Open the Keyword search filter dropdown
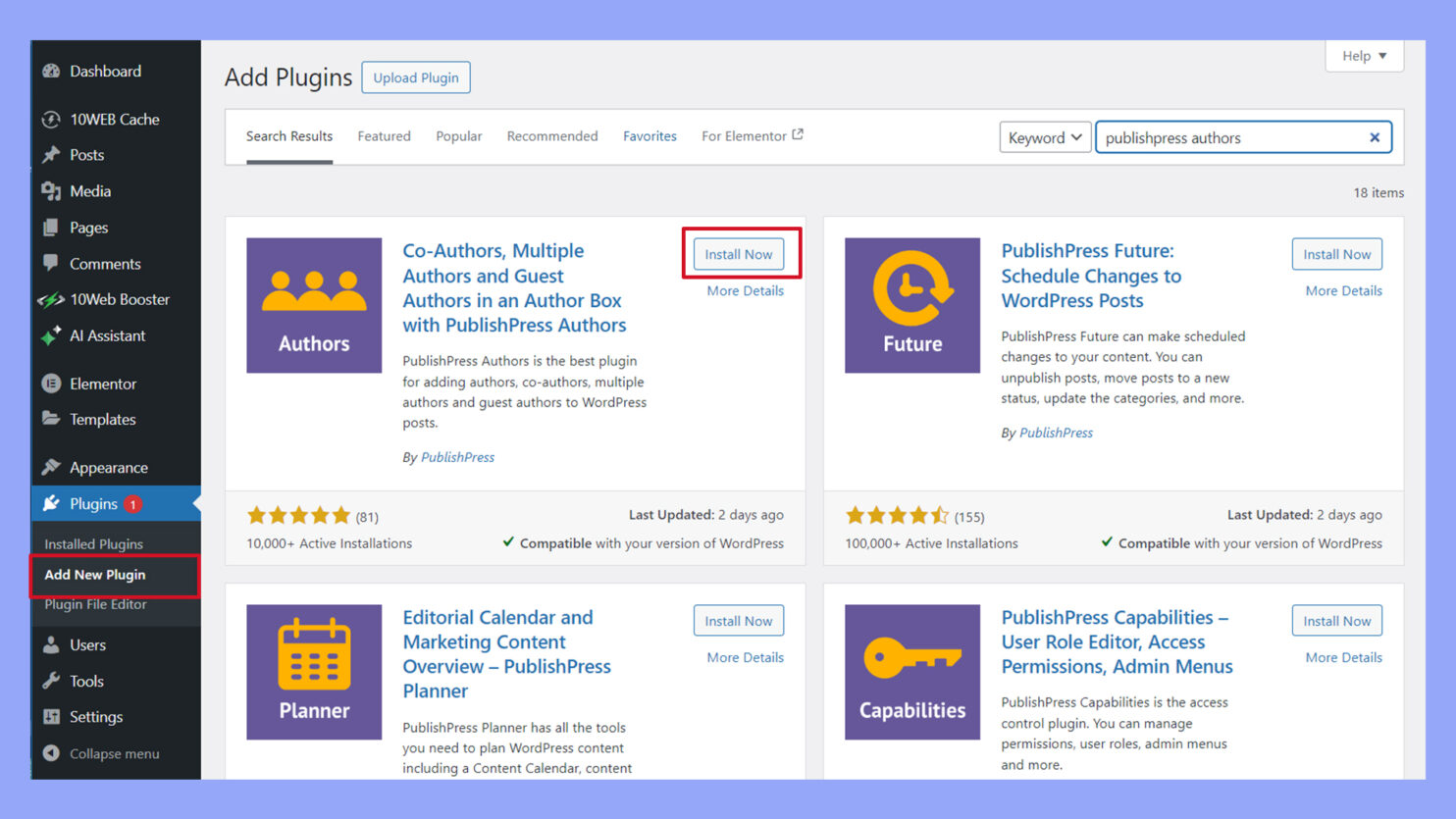This screenshot has height=819, width=1456. (x=1044, y=137)
